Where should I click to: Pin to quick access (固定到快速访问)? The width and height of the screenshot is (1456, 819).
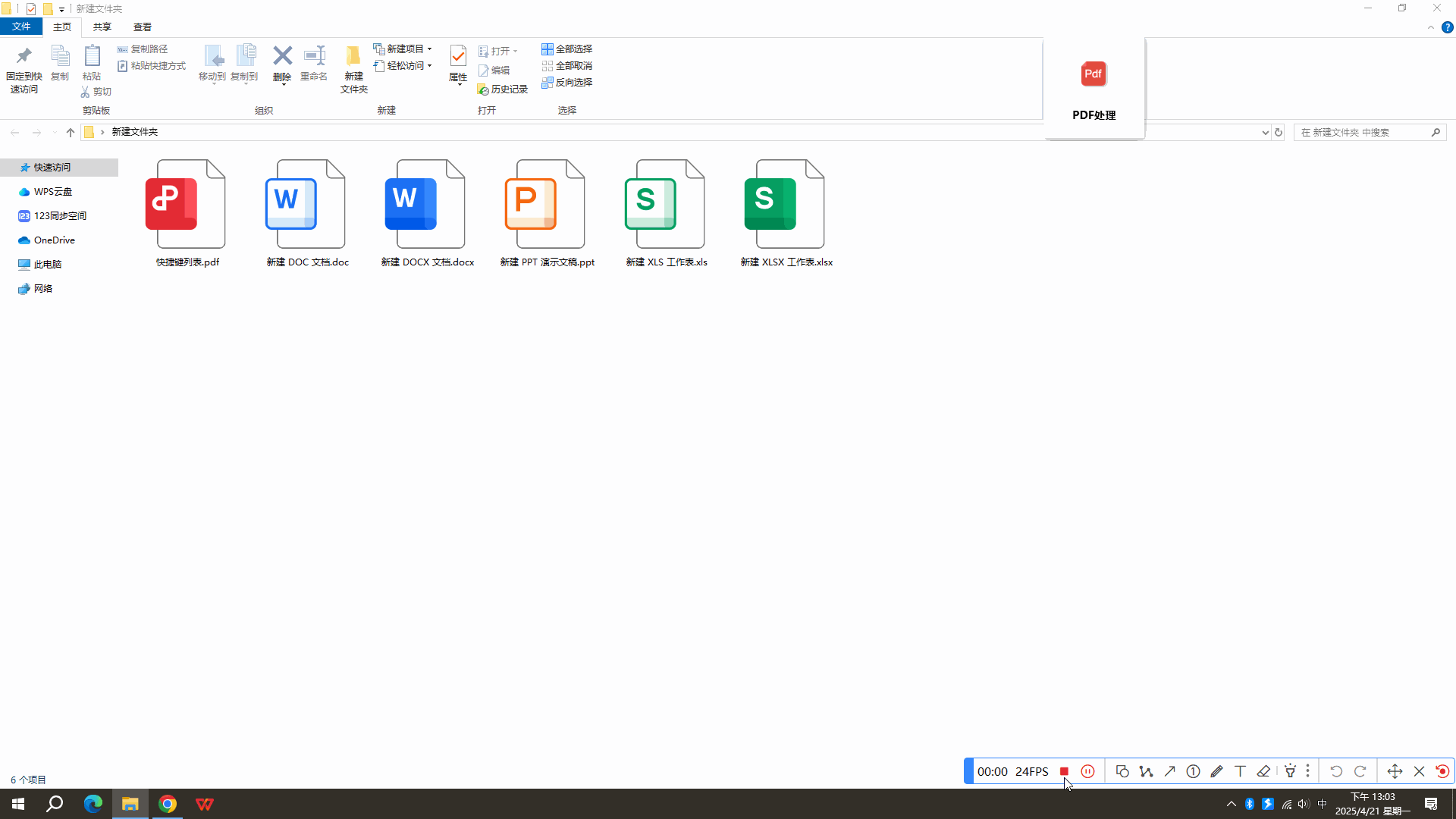24,70
